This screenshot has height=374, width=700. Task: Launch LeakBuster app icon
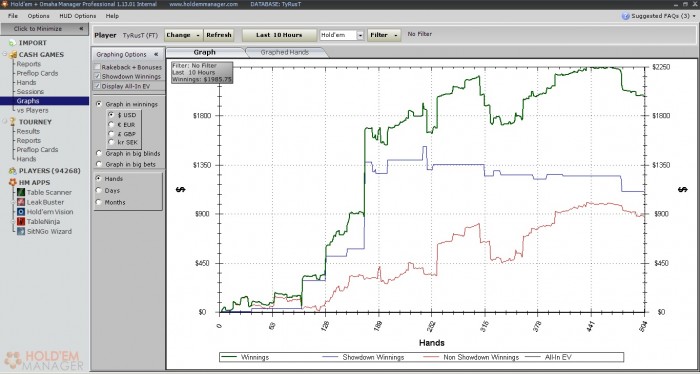(21, 202)
